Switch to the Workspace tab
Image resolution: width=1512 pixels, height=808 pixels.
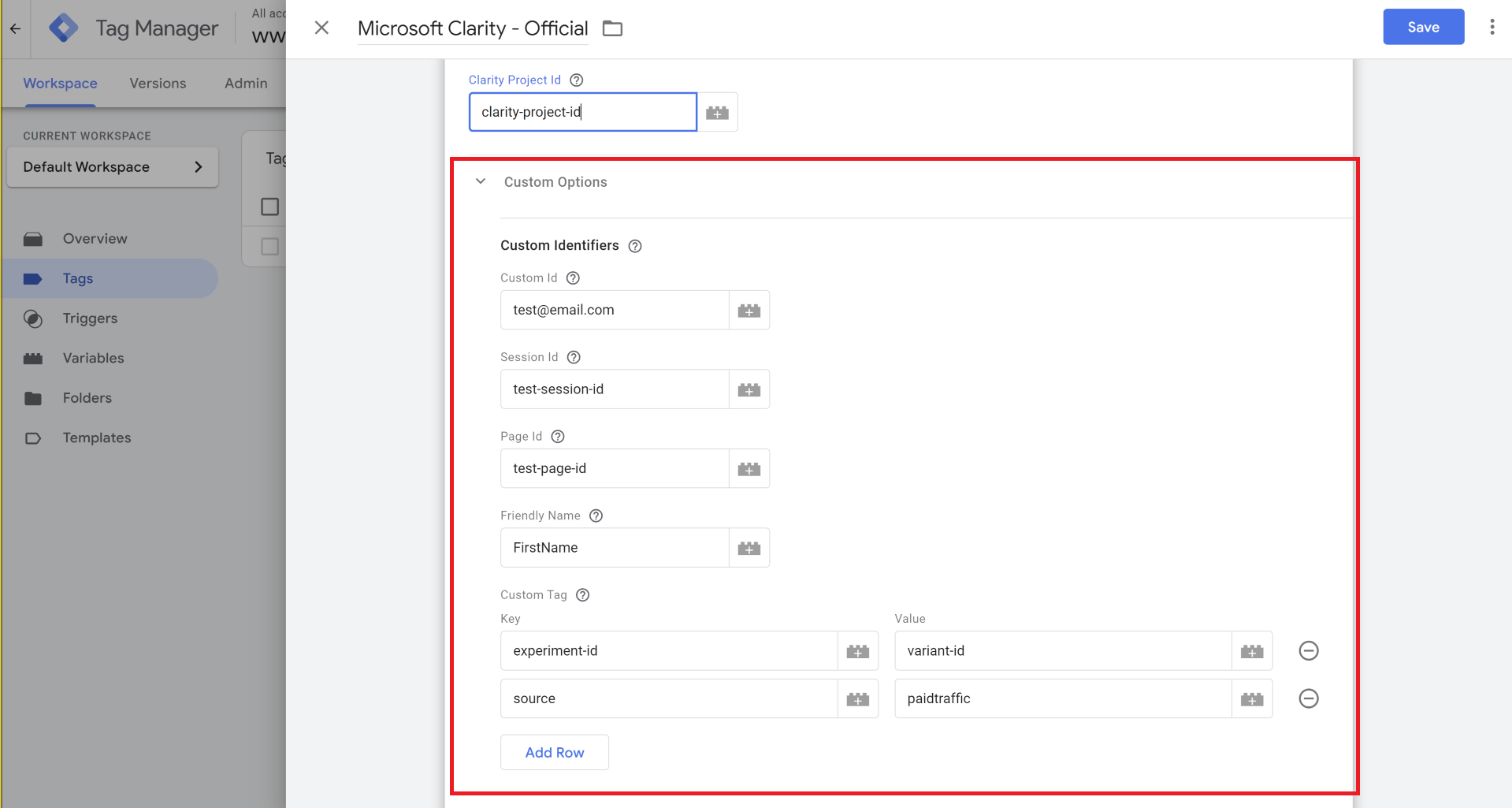click(x=60, y=84)
